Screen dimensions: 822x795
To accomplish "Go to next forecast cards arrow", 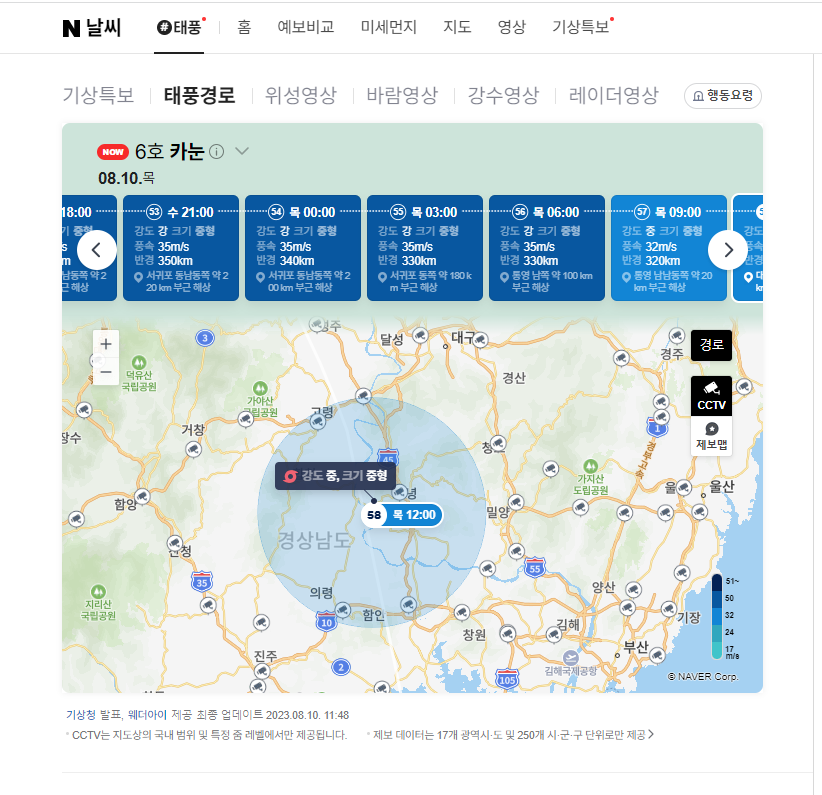I will 728,250.
